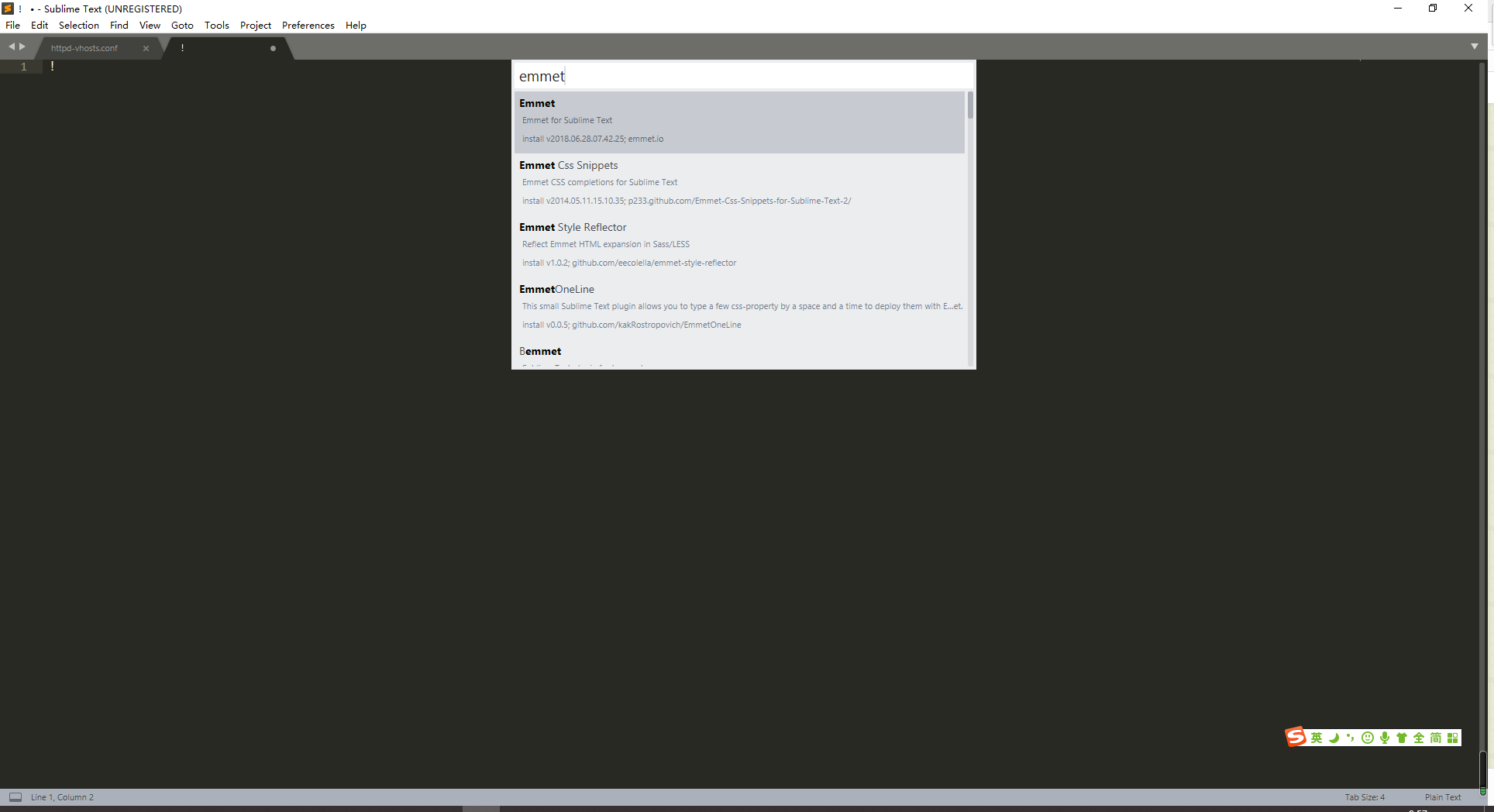Install the EmmetOneLine package
This screenshot has width=1494, height=812.
[x=739, y=308]
